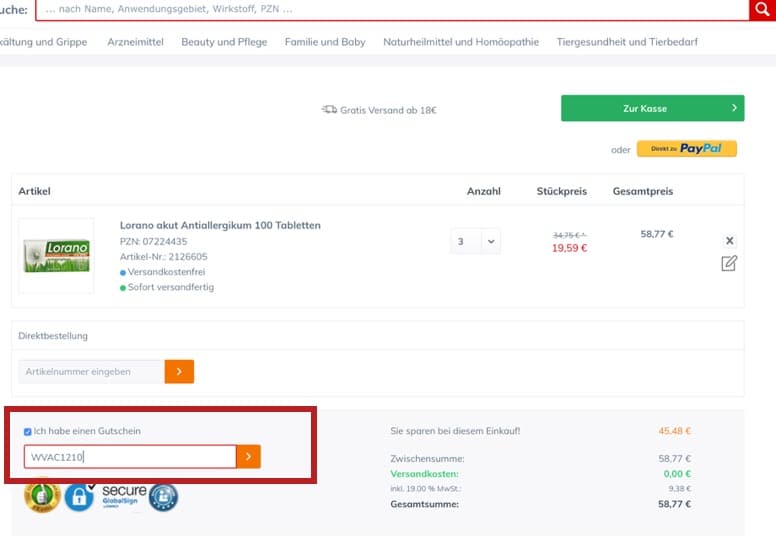Open the quantity dropdown showing 3
The image size is (776, 540).
(x=475, y=241)
